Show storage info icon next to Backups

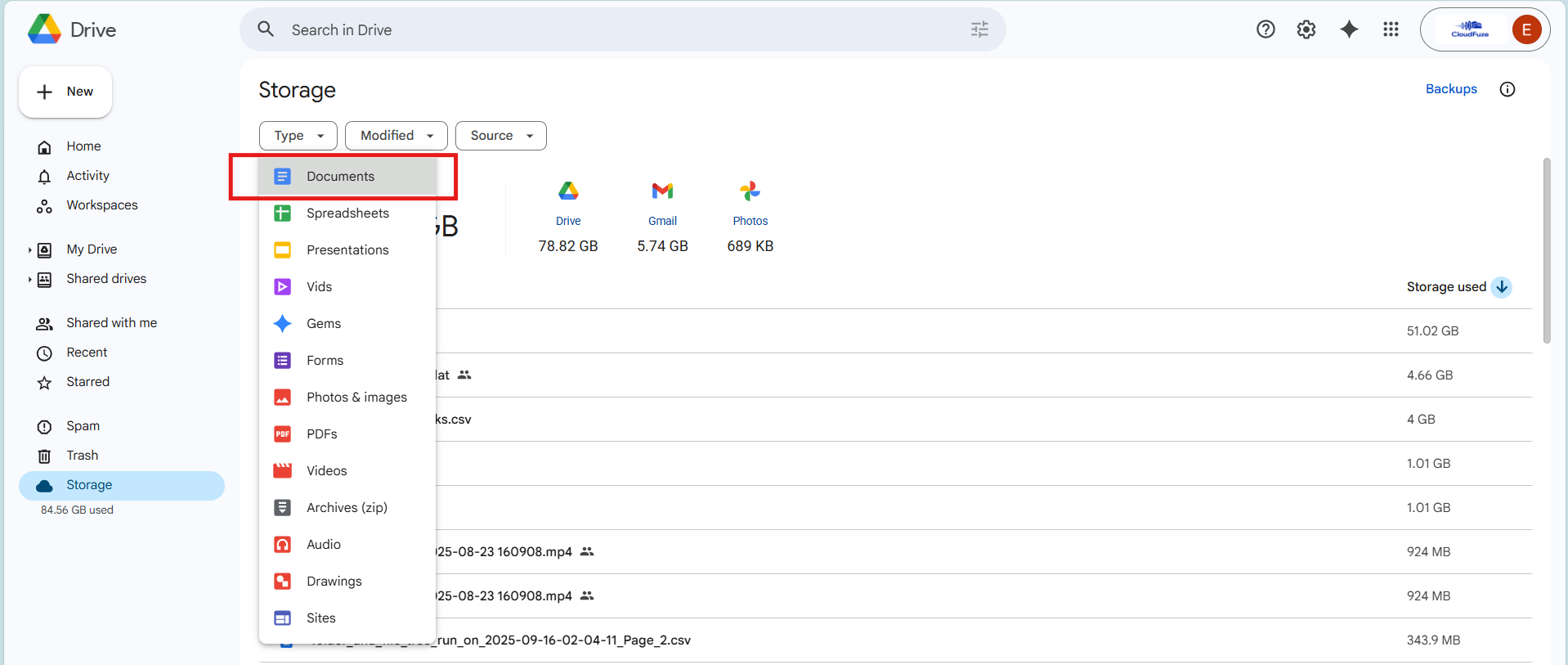pyautogui.click(x=1508, y=89)
